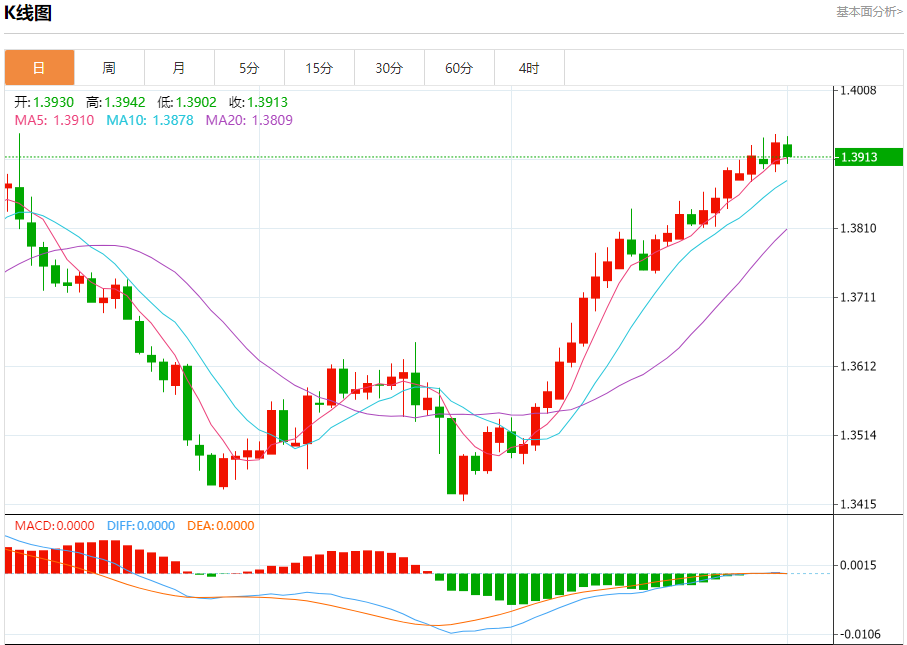Screen dimensions: 907x645
Task: Show the 60分 chart tab
Action: pyautogui.click(x=459, y=68)
